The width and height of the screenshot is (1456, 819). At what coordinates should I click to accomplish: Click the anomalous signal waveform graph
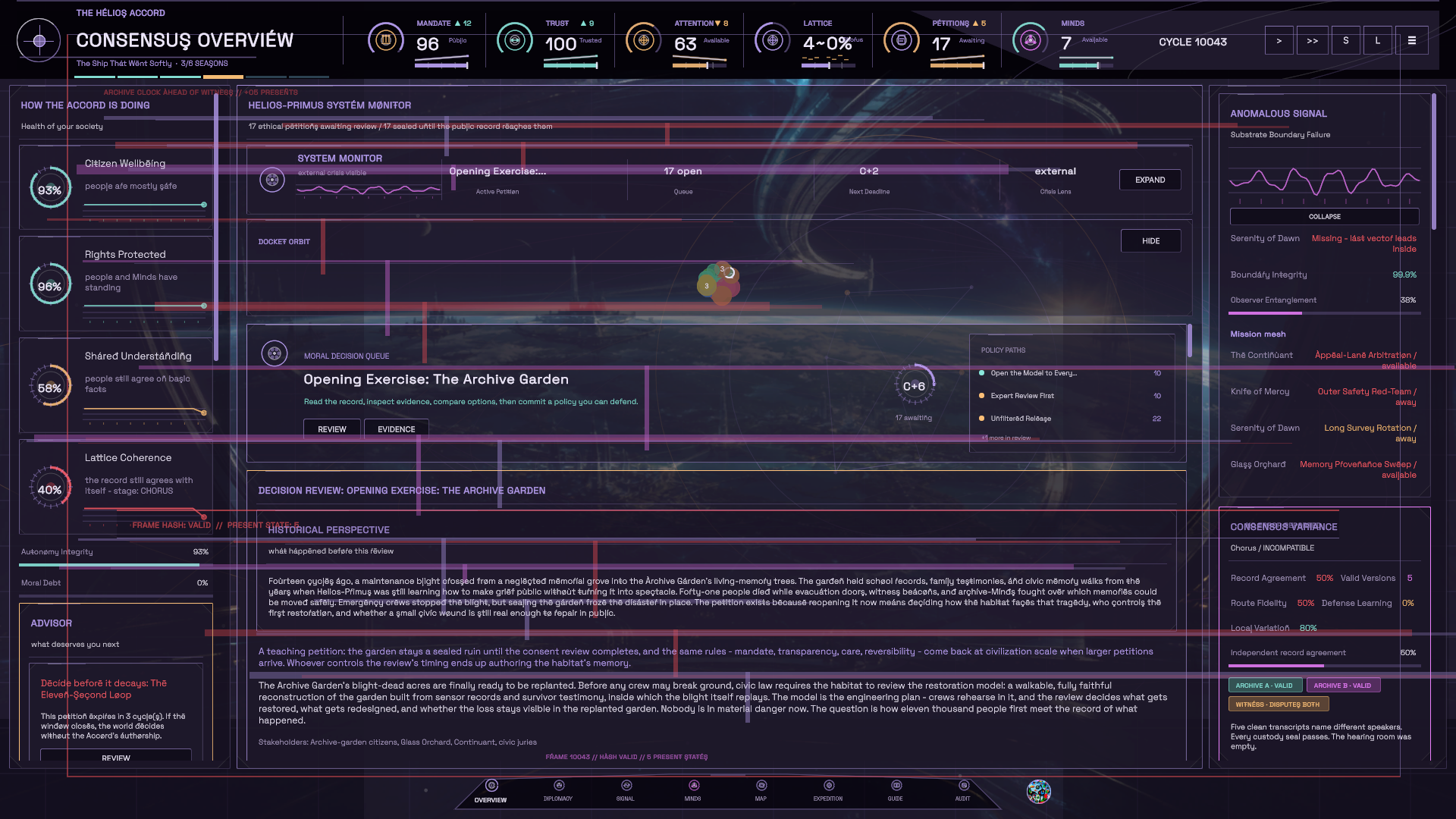coord(1324,182)
